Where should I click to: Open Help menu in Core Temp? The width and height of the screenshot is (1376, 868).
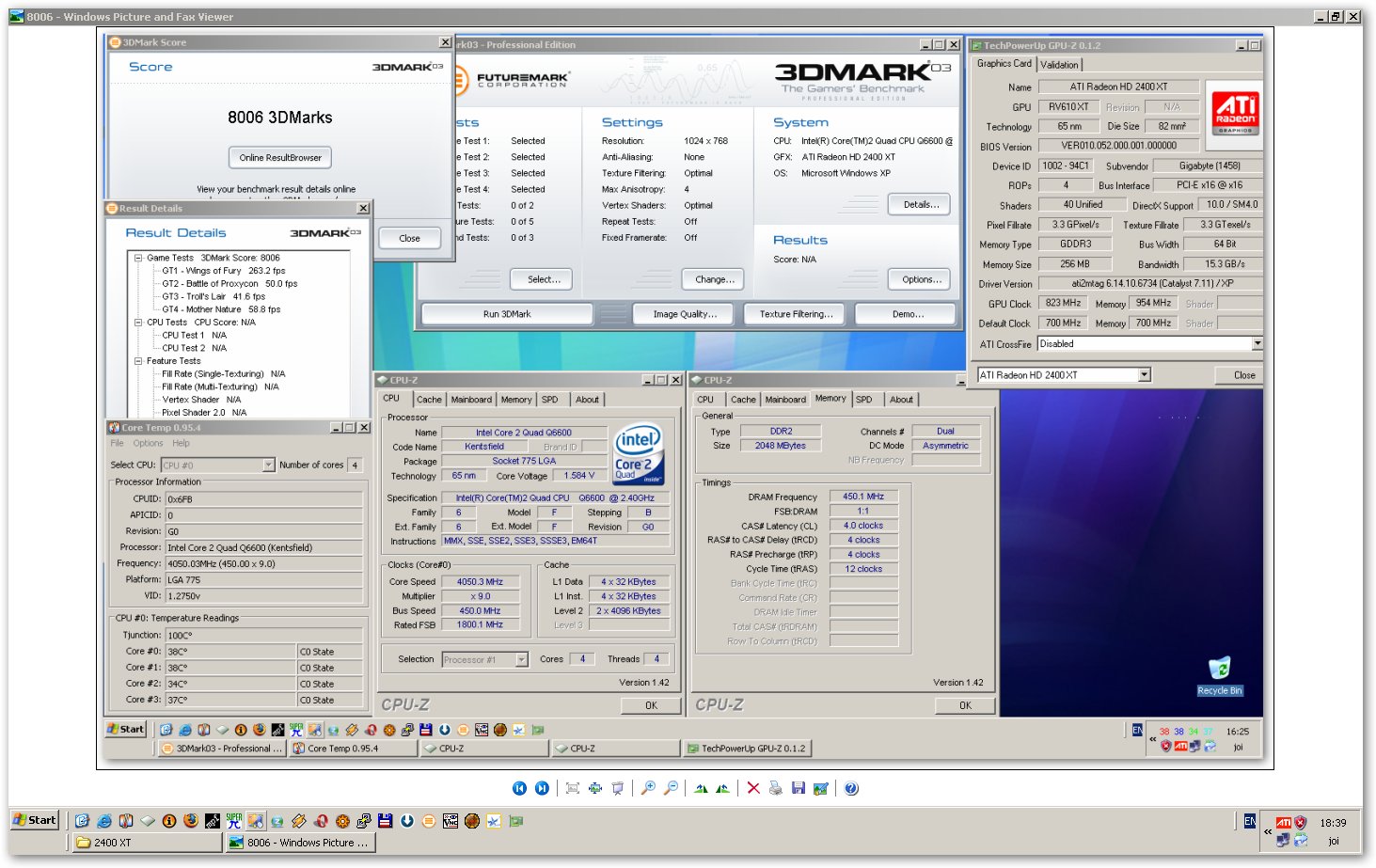pos(181,443)
